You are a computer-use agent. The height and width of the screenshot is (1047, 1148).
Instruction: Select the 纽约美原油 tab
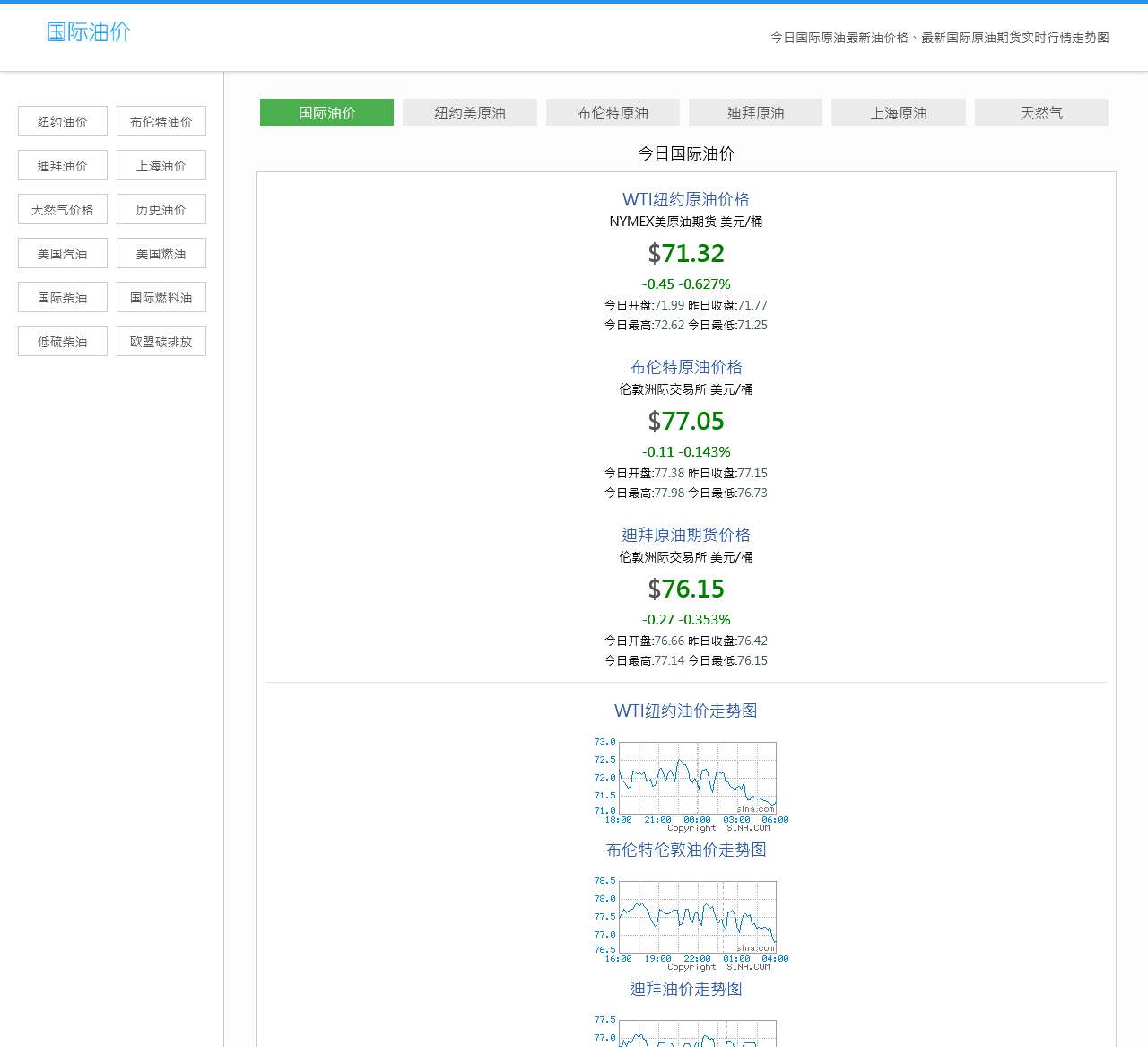pyautogui.click(x=469, y=113)
